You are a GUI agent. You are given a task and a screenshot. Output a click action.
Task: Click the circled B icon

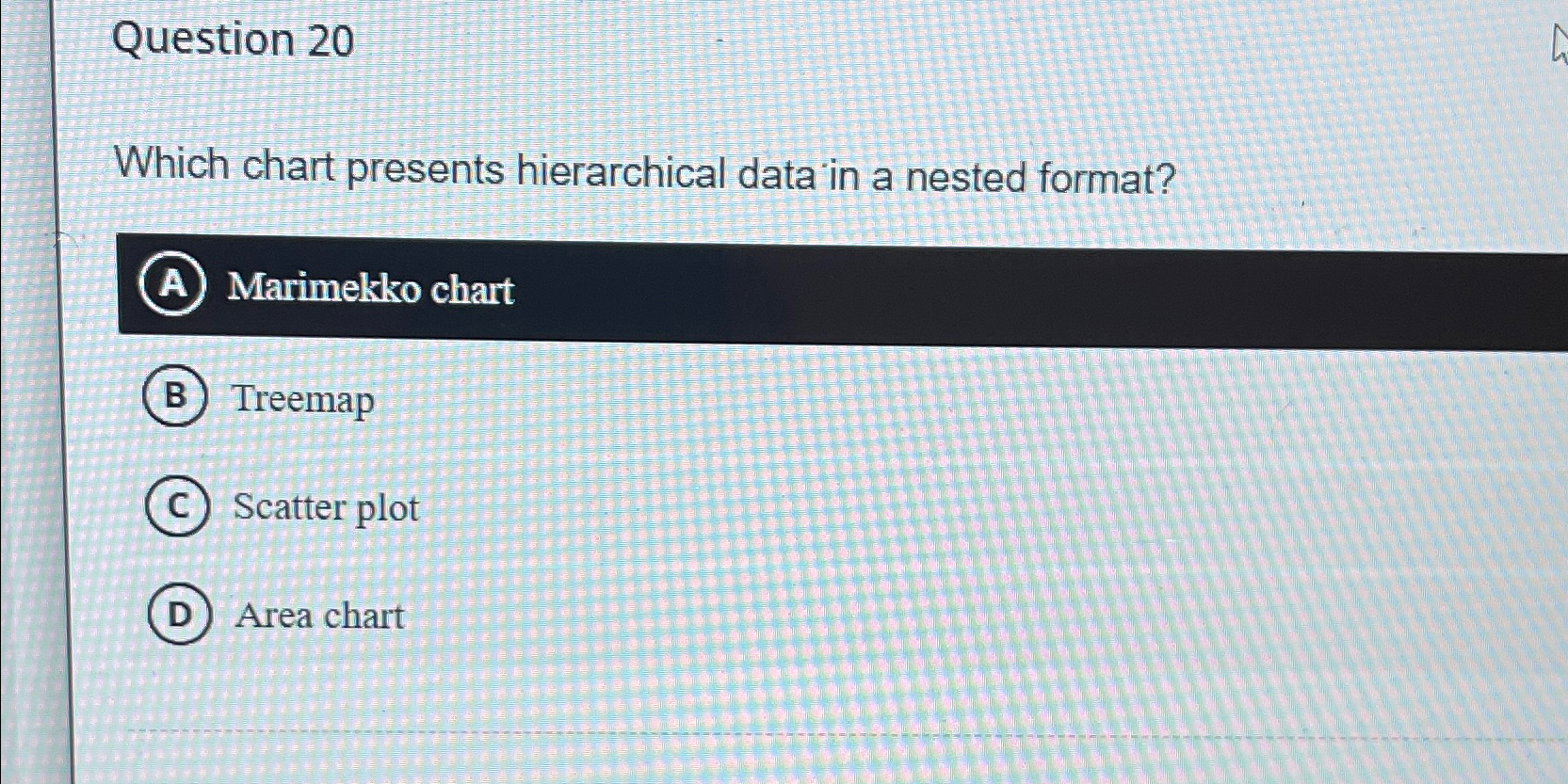pyautogui.click(x=179, y=399)
